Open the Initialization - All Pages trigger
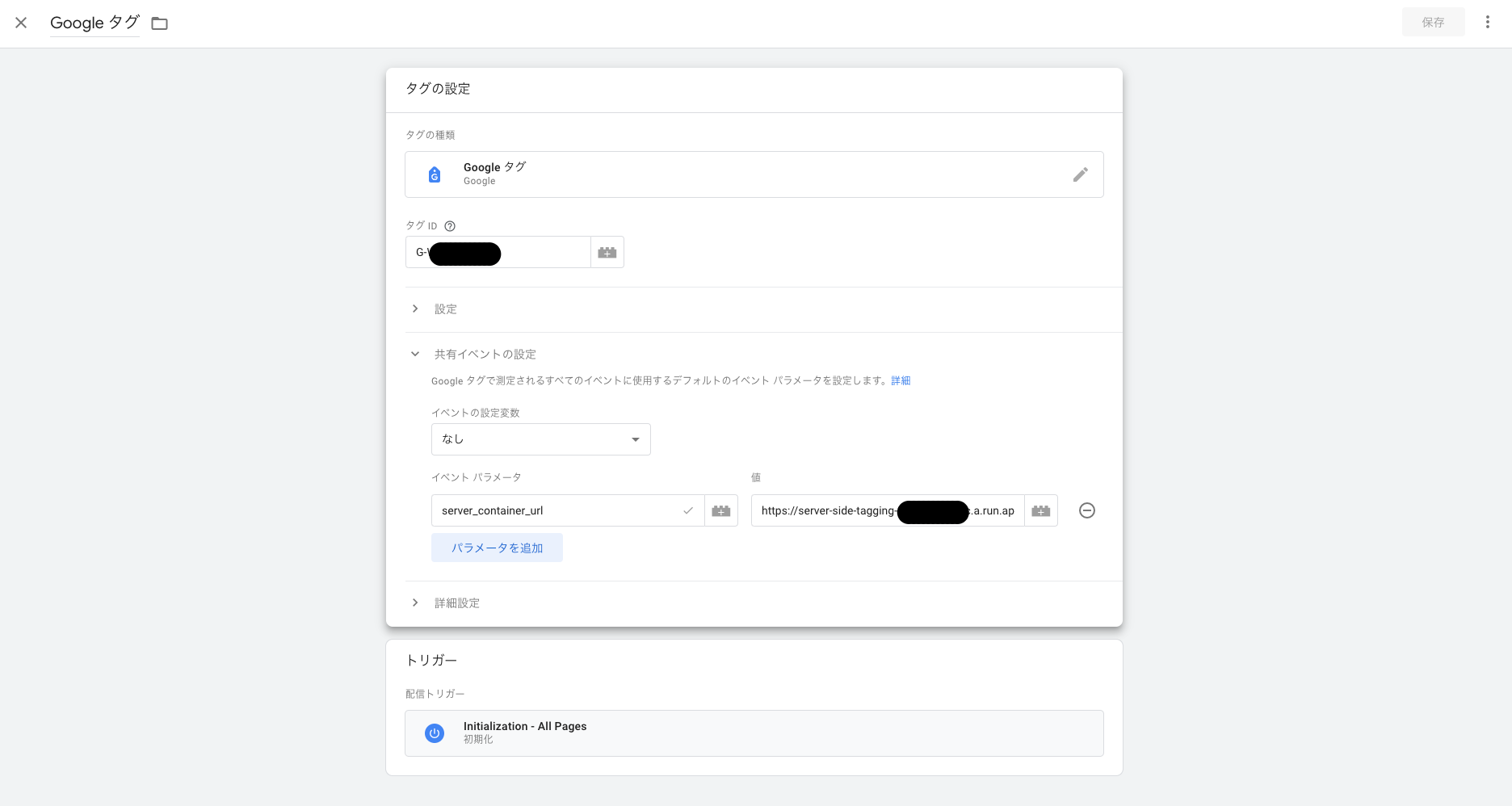The width and height of the screenshot is (1512, 806). click(x=754, y=733)
